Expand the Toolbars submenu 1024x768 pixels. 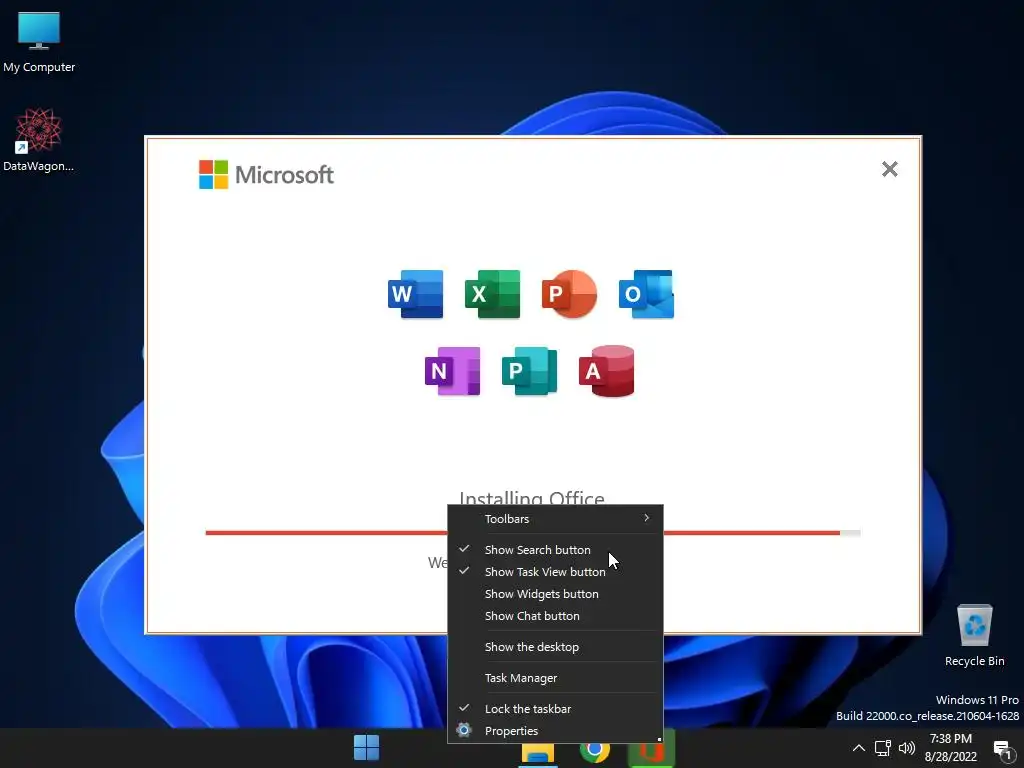click(555, 519)
